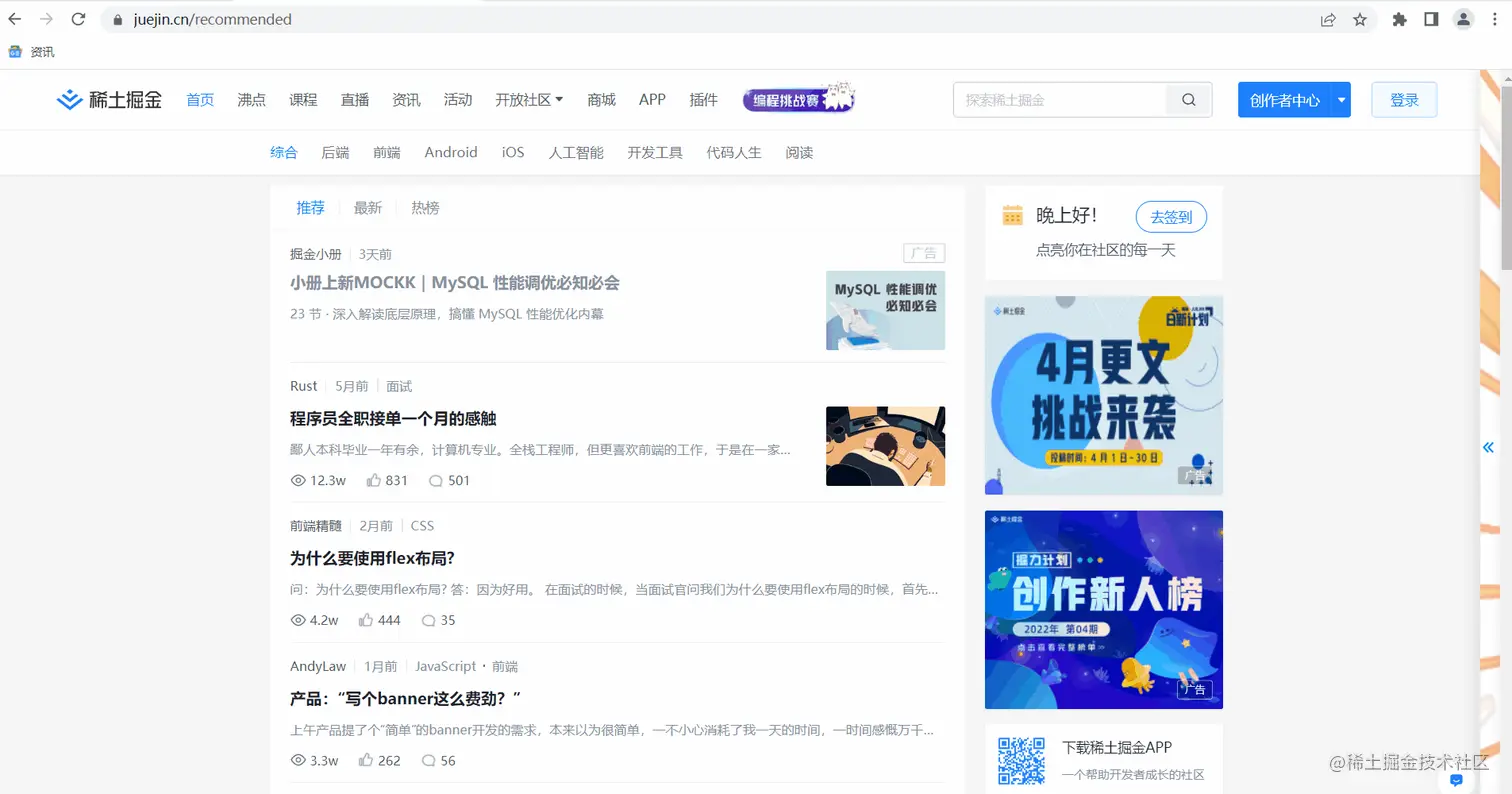Click the QR code for the 稀土掘金 APP
This screenshot has width=1512, height=794.
(x=1021, y=761)
